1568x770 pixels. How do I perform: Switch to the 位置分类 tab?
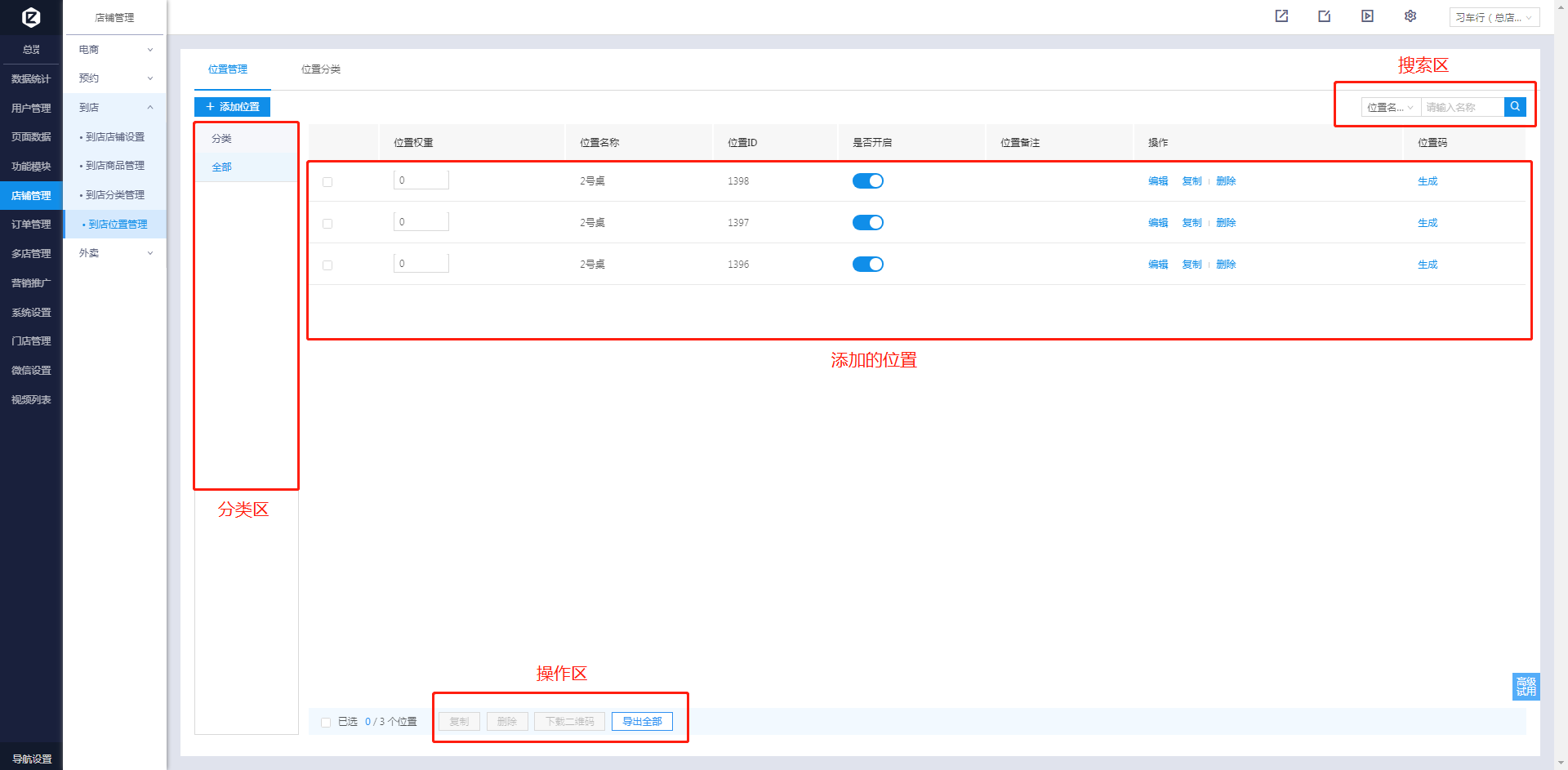pos(320,69)
